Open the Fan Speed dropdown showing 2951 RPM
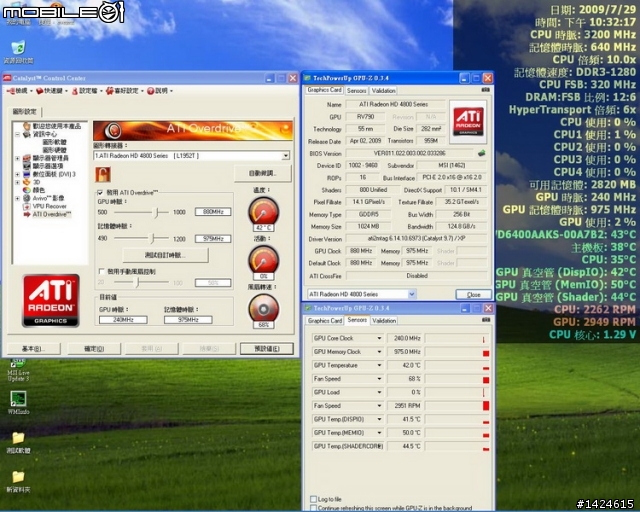 (x=379, y=405)
